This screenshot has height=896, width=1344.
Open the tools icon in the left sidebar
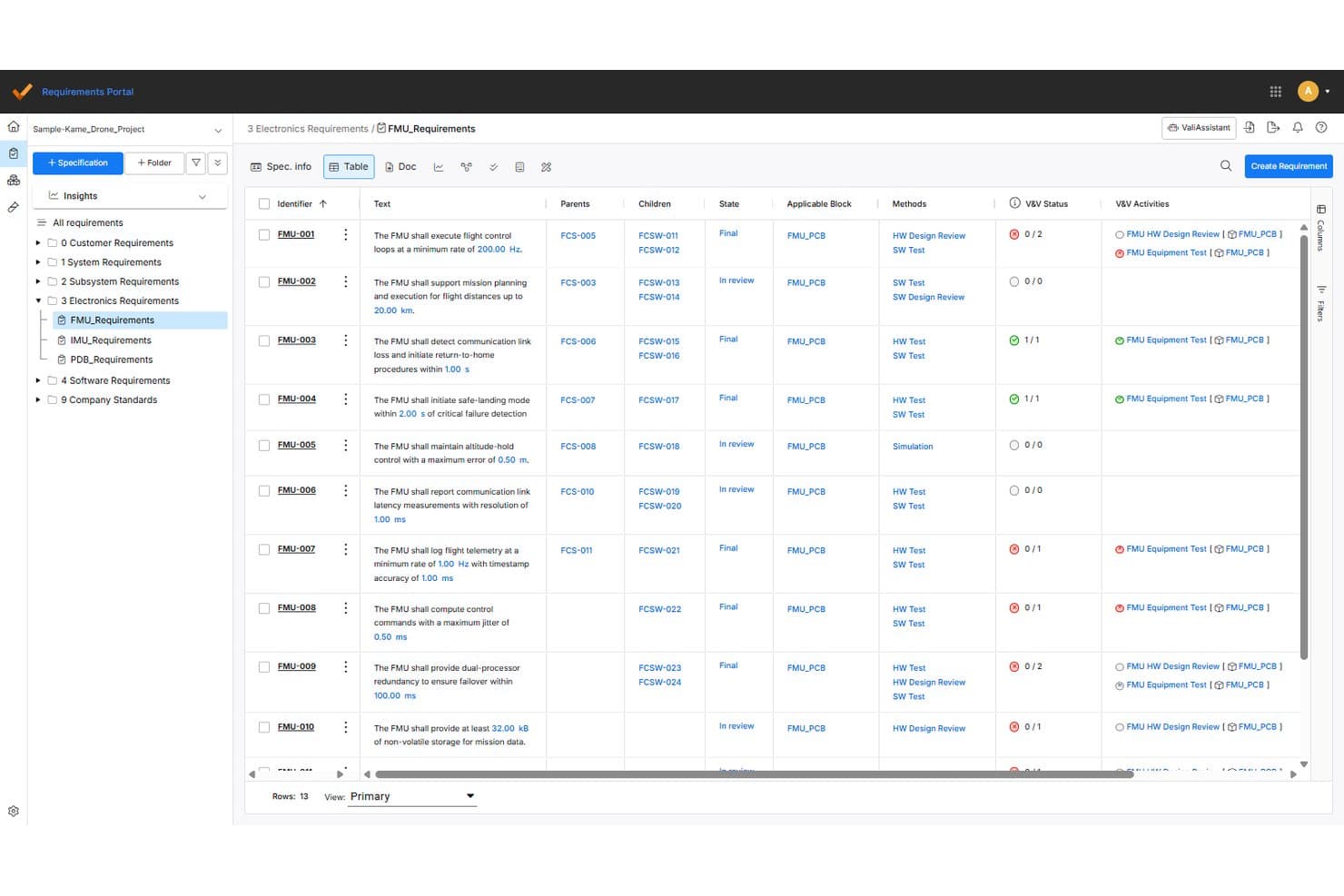14,207
